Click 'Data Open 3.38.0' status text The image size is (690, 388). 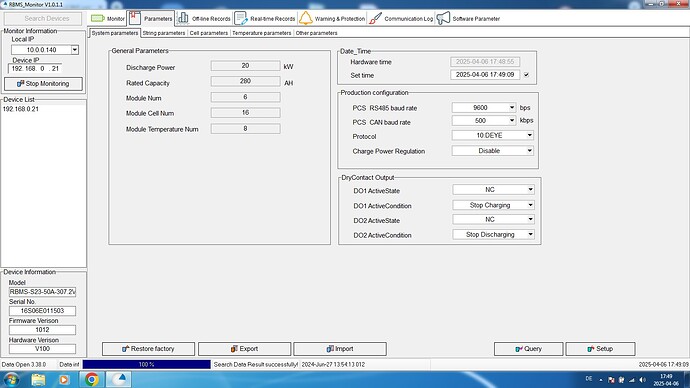coord(24,364)
